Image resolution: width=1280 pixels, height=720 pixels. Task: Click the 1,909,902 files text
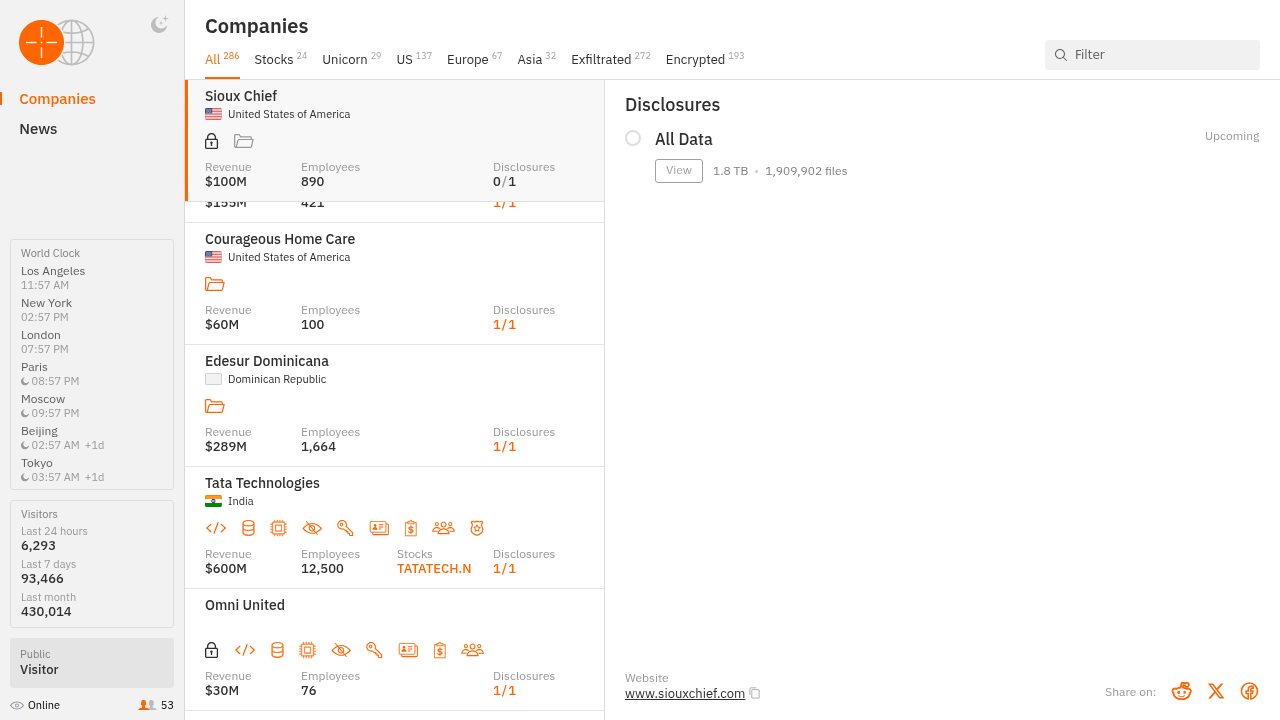point(806,171)
